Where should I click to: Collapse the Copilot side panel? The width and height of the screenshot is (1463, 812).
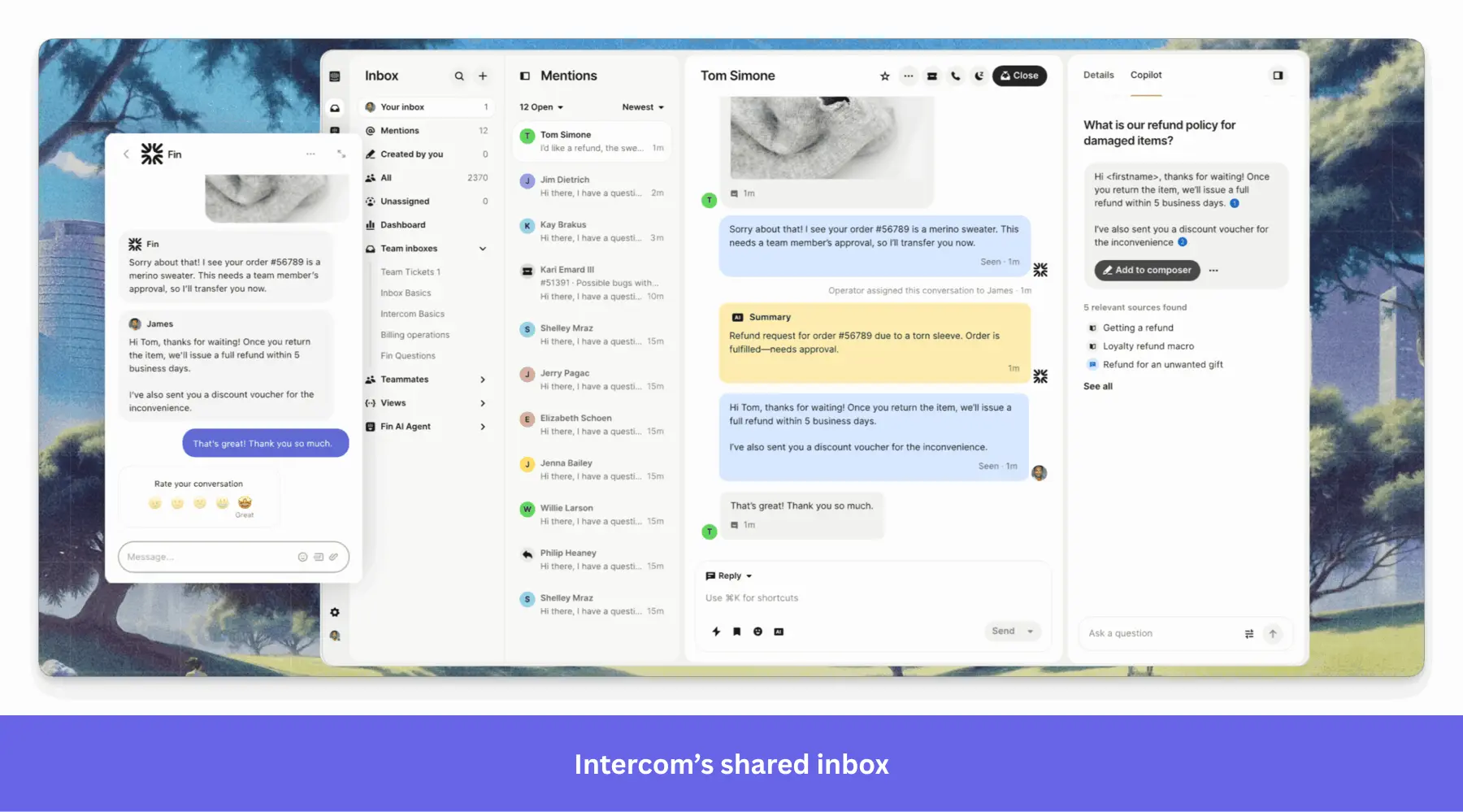pyautogui.click(x=1278, y=76)
